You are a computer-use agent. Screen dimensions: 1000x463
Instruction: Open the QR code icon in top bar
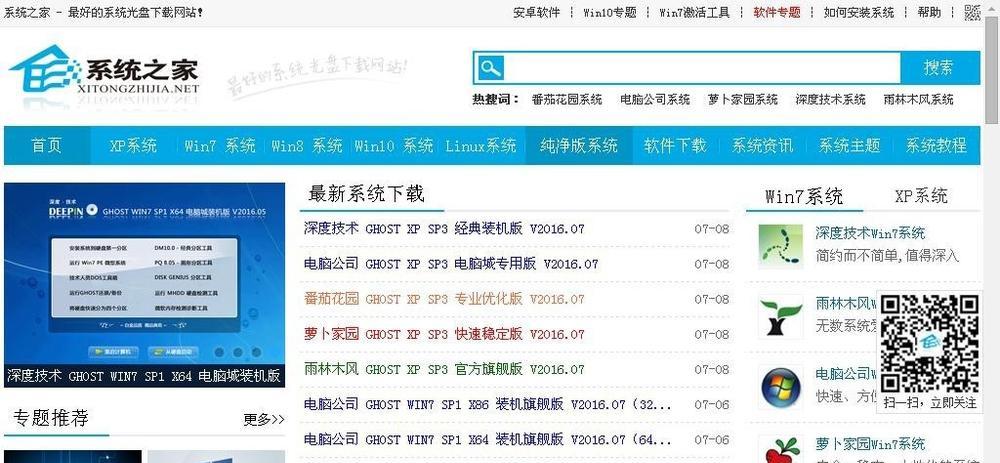pos(972,12)
